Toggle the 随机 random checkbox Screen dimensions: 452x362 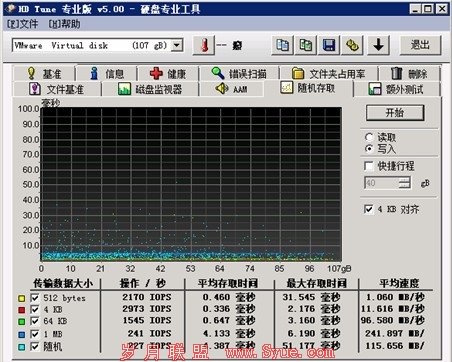coord(35,346)
